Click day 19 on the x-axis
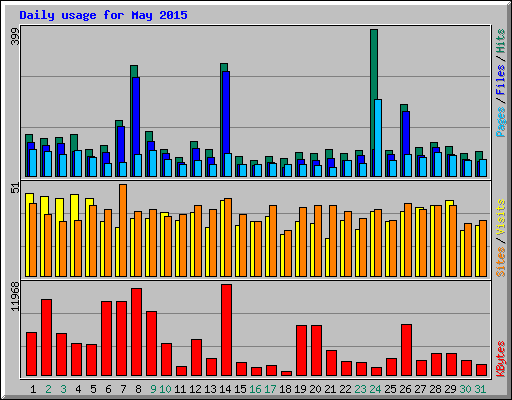 (300, 389)
